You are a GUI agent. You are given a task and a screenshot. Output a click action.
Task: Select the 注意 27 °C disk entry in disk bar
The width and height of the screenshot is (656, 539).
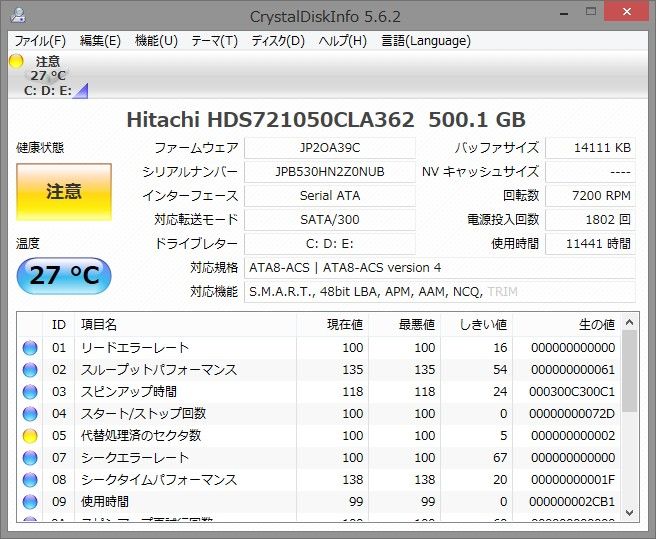48,76
